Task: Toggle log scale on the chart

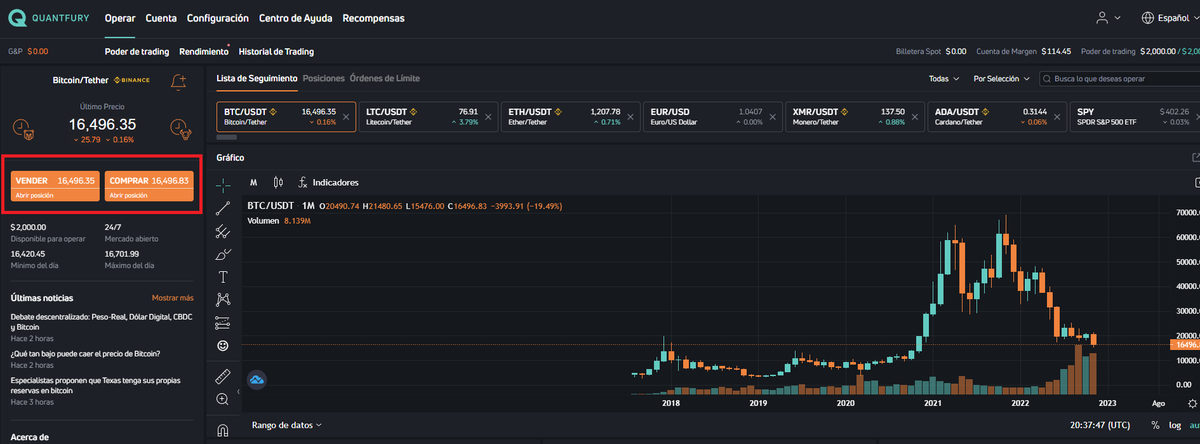Action: click(x=1173, y=425)
